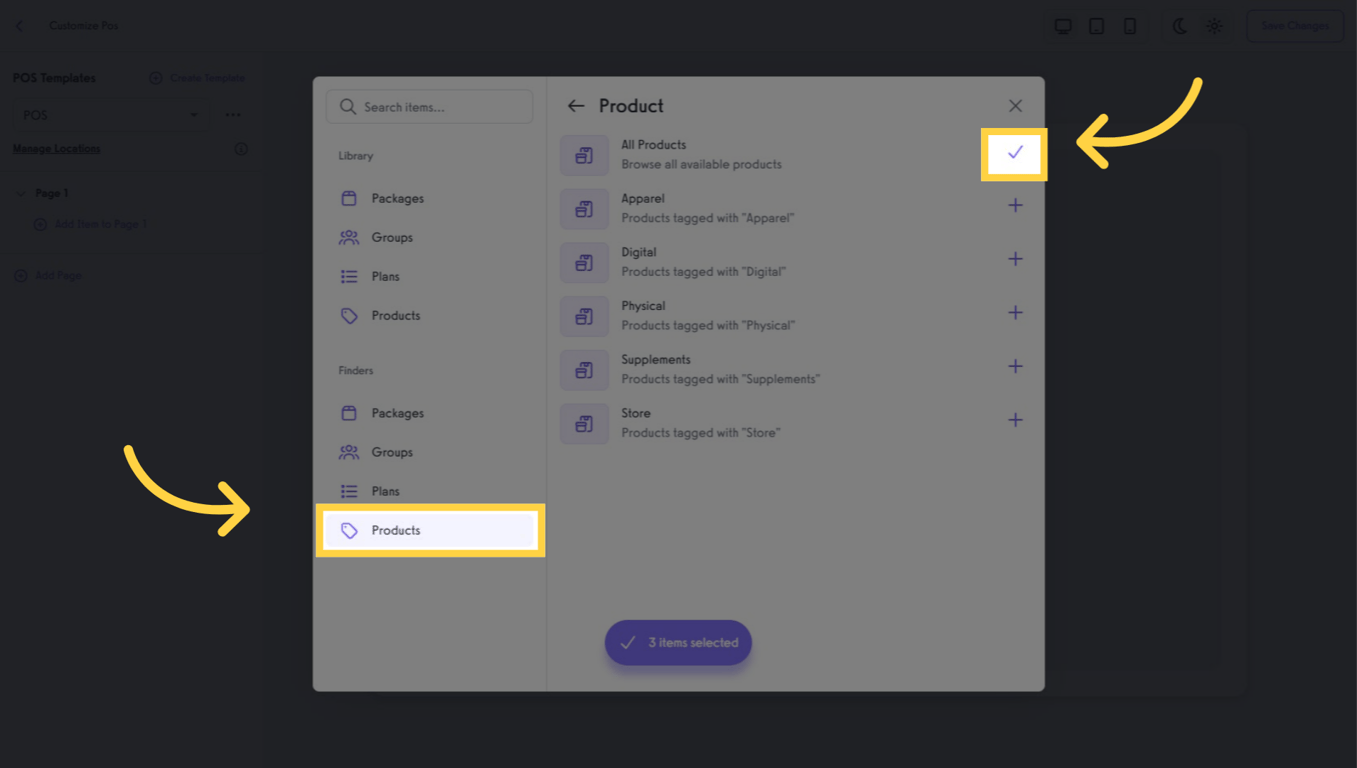Deselect the All Products checkmark

coord(1015,152)
